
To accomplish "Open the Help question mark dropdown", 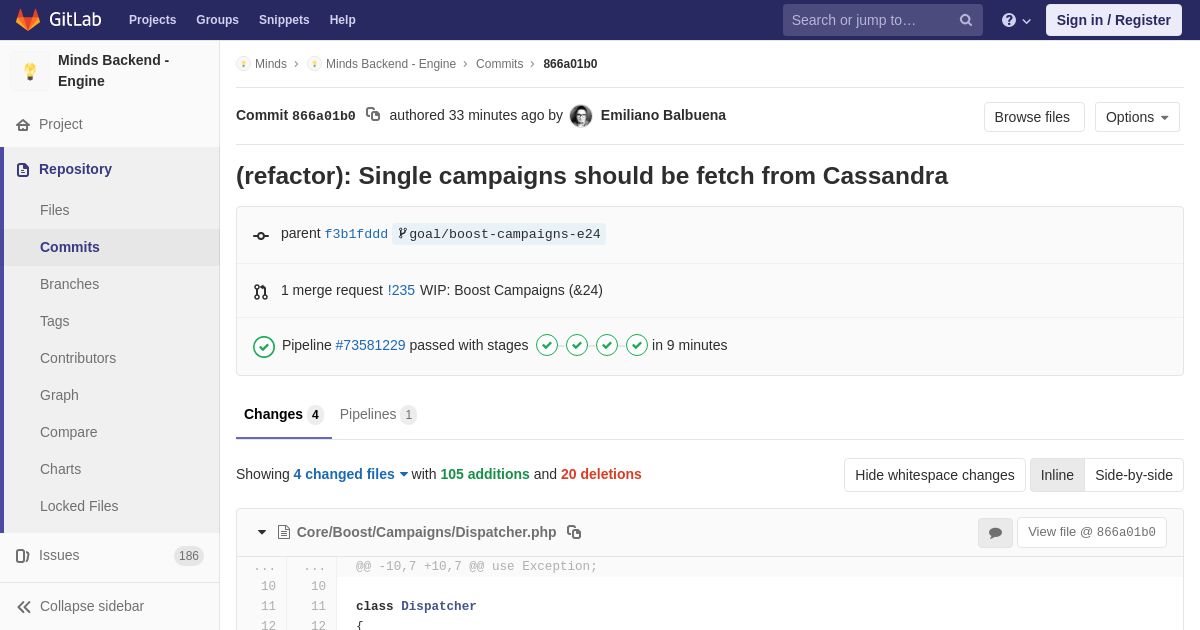I will 1016,20.
